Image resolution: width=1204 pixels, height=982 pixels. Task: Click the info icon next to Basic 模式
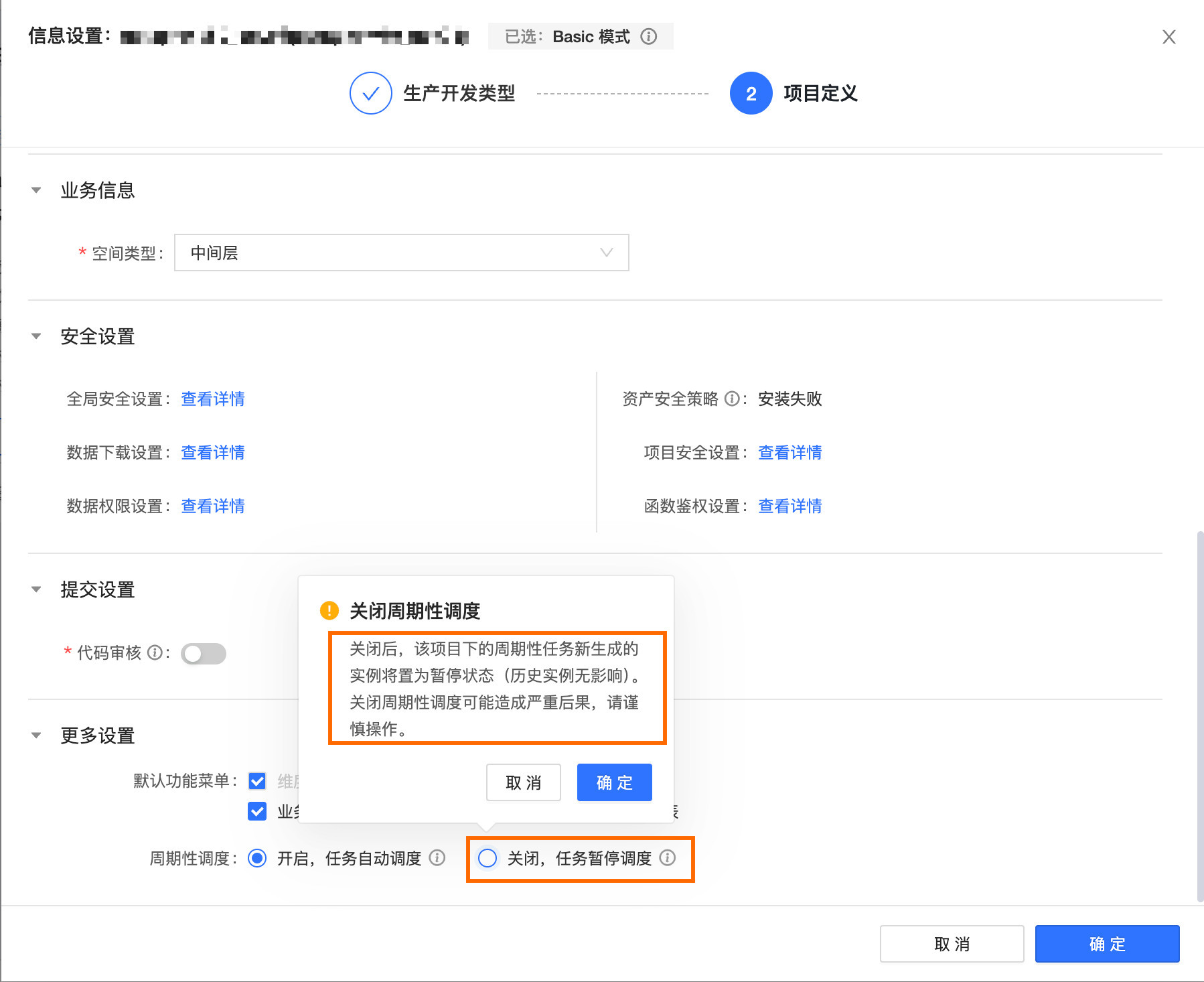coord(648,36)
